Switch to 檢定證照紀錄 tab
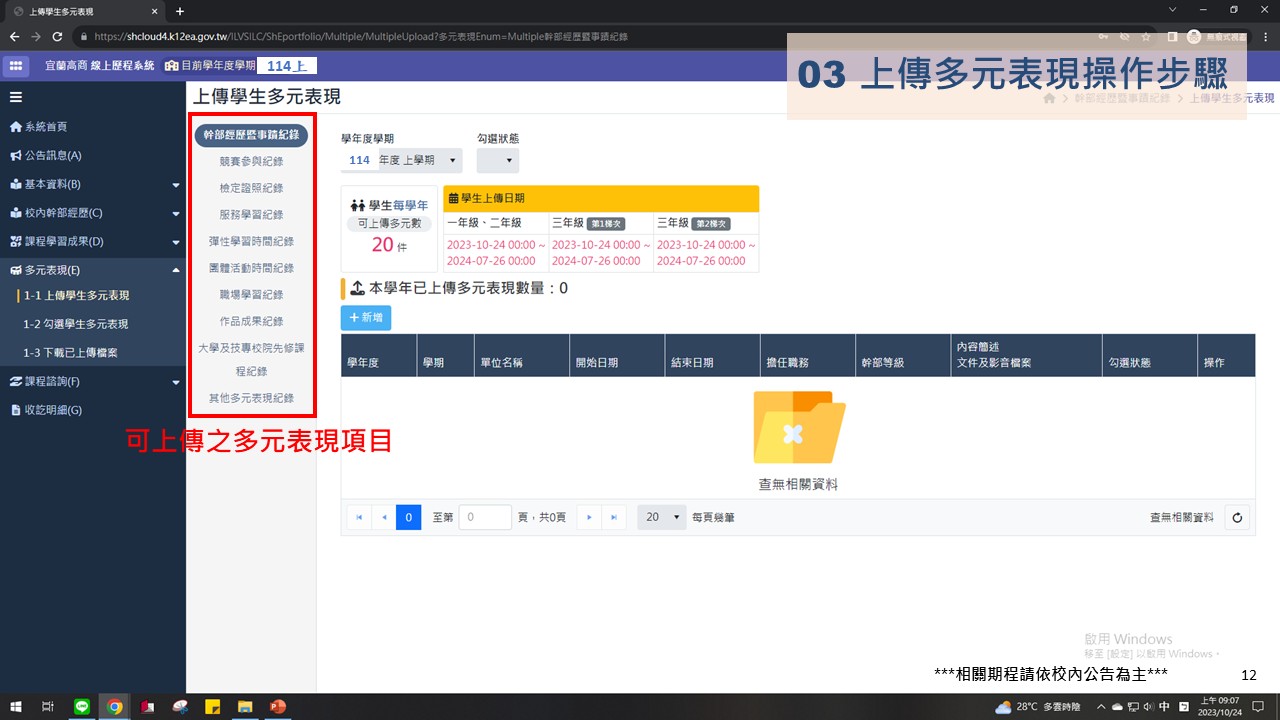The height and width of the screenshot is (720, 1280). point(251,188)
